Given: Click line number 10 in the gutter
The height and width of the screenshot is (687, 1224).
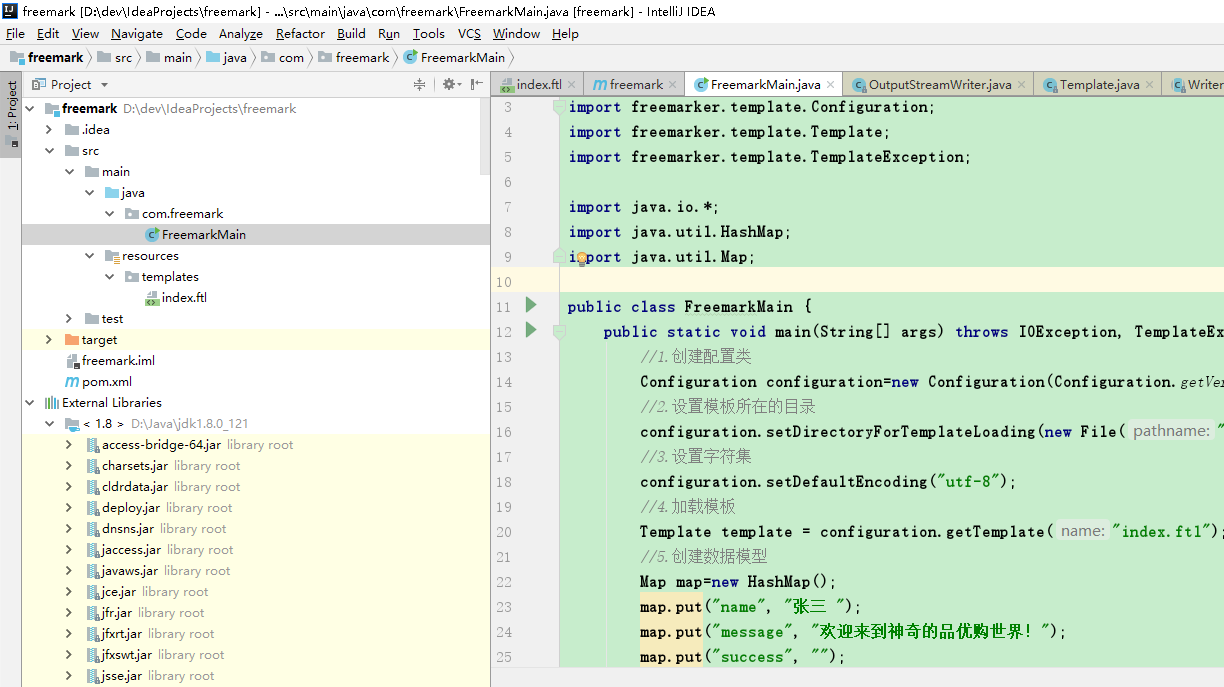Looking at the screenshot, I should click(503, 282).
